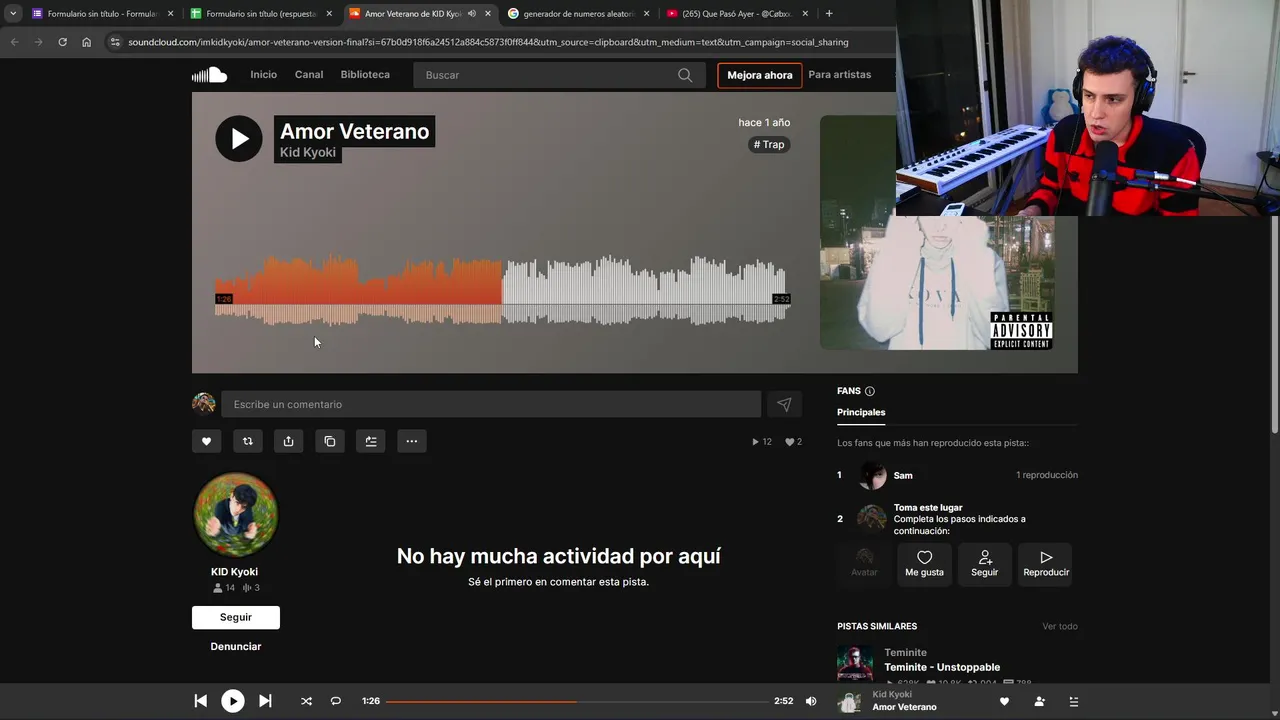Viewport: 1280px width, 720px height.
Task: Like the track with heart button
Action: pos(207,441)
